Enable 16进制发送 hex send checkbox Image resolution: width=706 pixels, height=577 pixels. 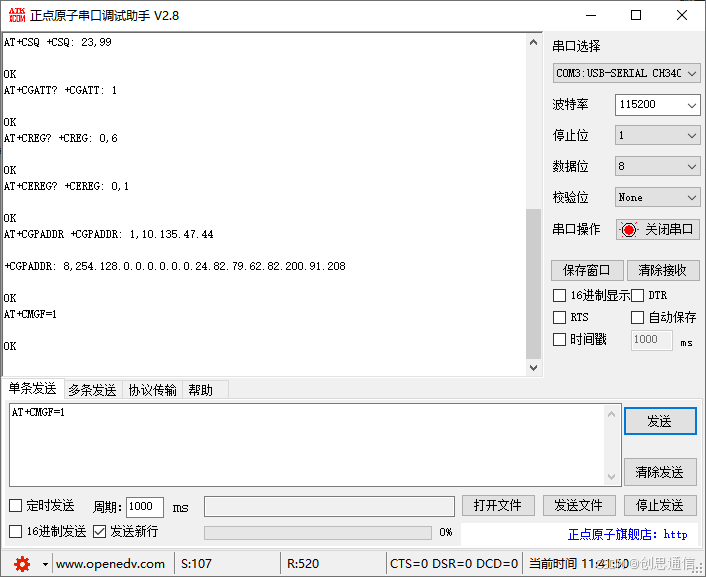(x=15, y=532)
